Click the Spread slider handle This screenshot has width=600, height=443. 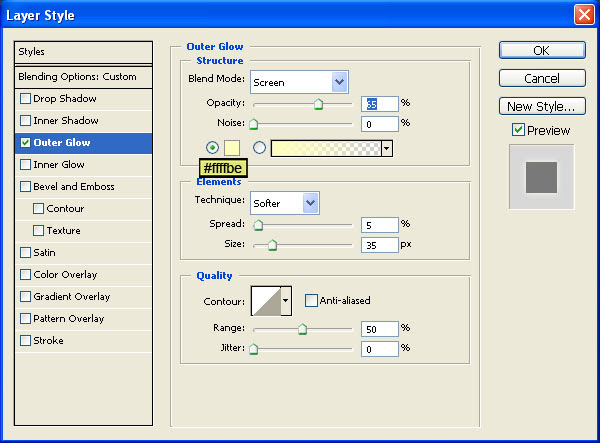click(x=258, y=225)
